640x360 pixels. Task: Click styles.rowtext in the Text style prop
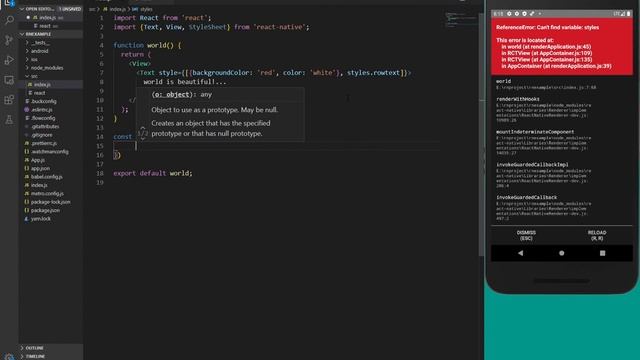point(373,73)
